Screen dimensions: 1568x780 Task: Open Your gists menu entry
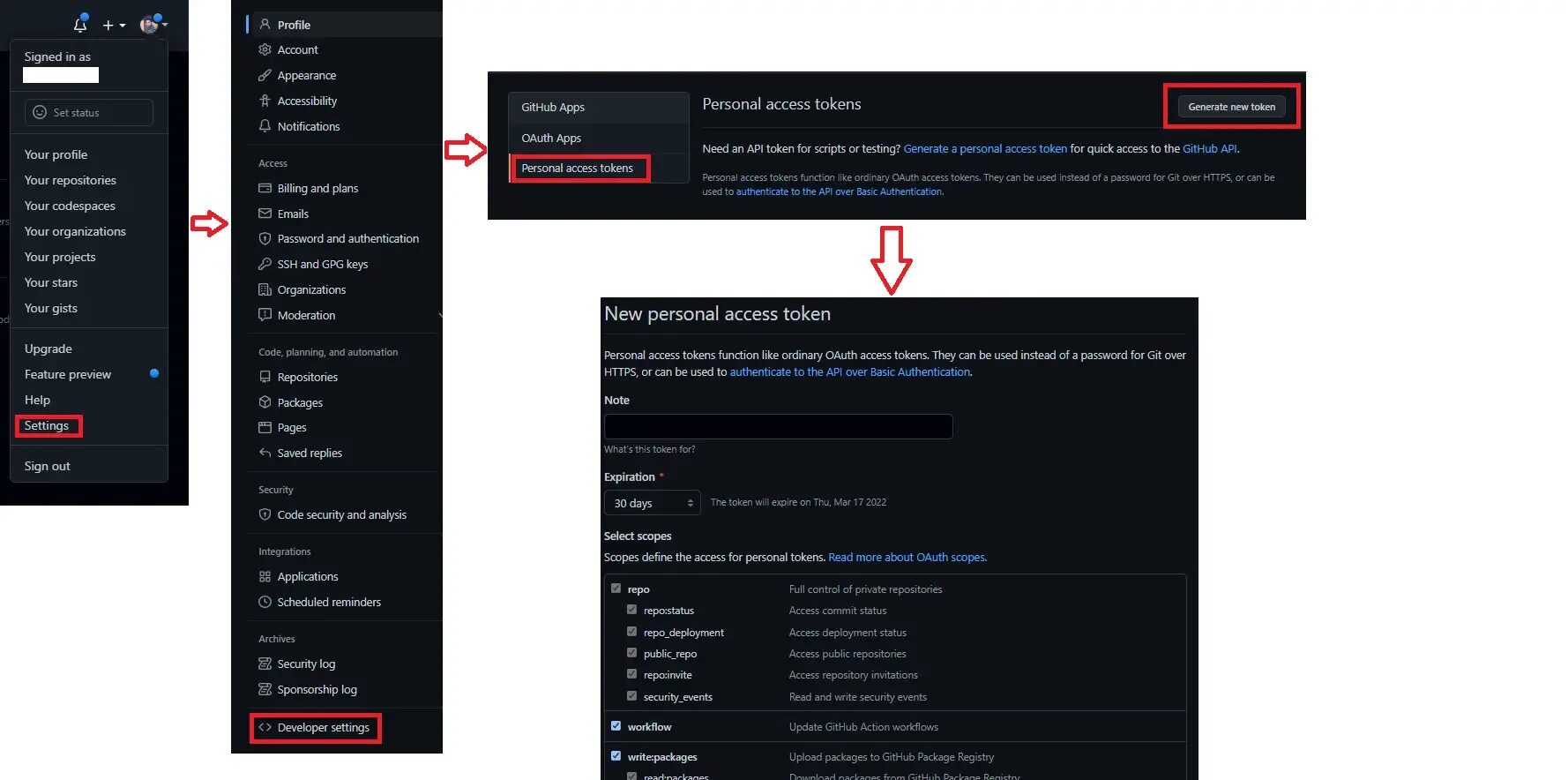(x=51, y=308)
